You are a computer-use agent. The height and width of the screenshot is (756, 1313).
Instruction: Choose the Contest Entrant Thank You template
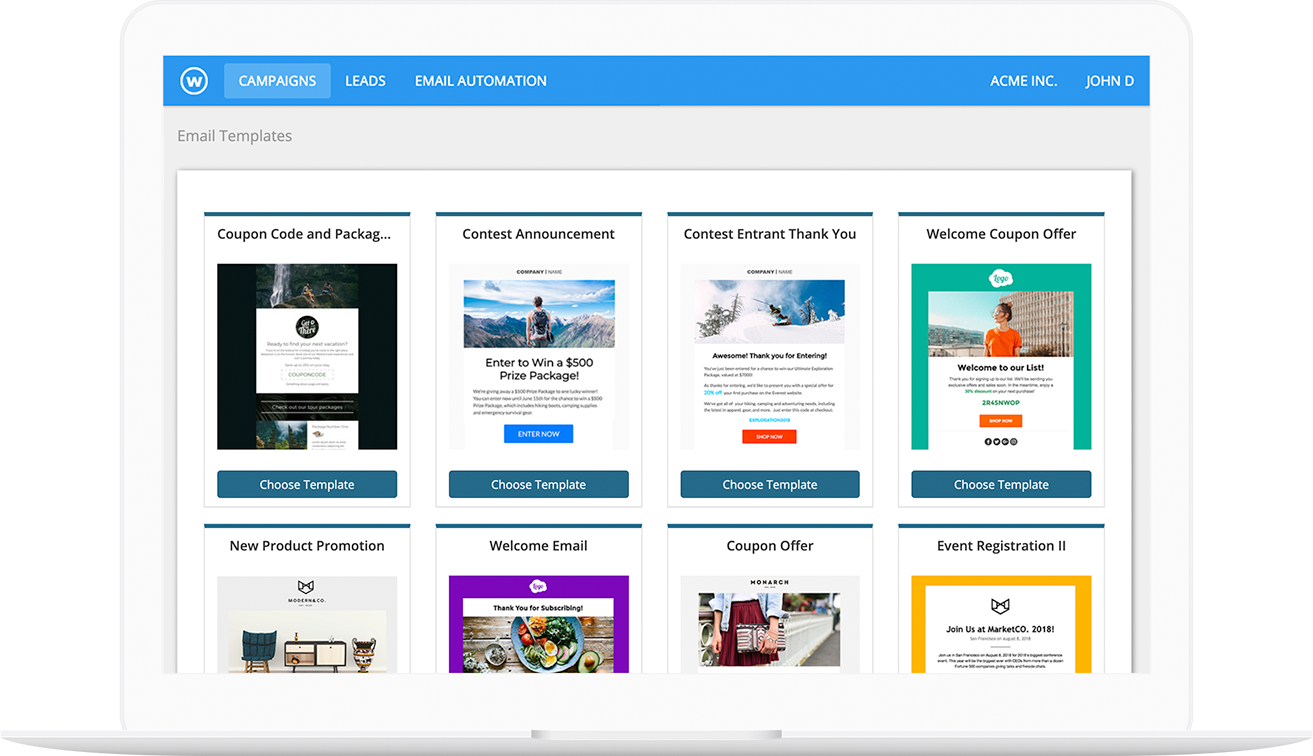click(x=770, y=484)
